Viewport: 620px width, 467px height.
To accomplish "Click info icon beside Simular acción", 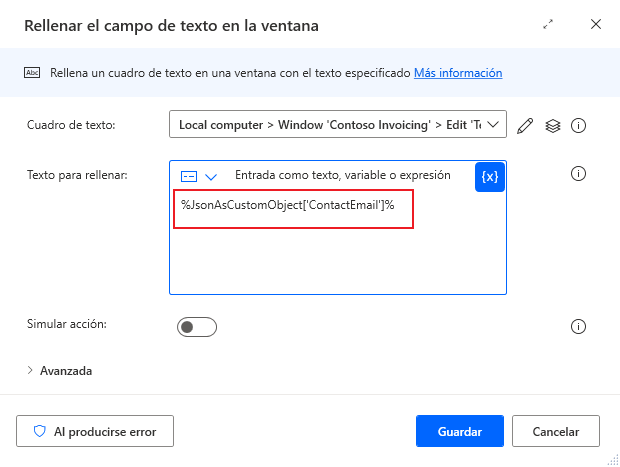I will [577, 326].
